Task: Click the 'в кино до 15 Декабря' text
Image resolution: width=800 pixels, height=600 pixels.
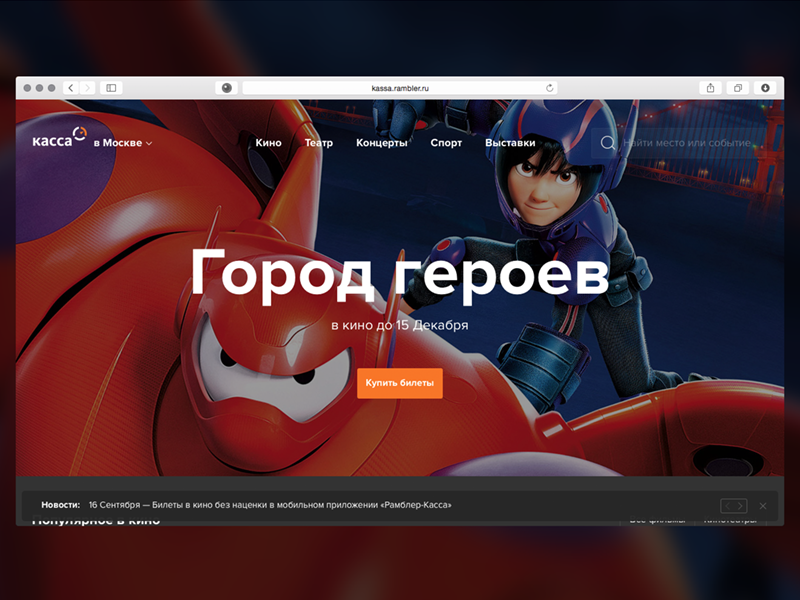Action: (x=399, y=325)
